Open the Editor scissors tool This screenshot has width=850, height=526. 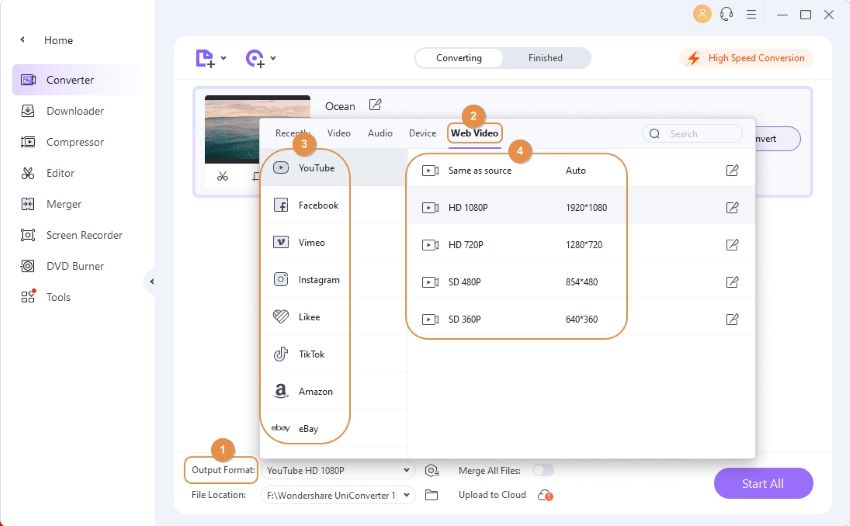[x=48, y=173]
